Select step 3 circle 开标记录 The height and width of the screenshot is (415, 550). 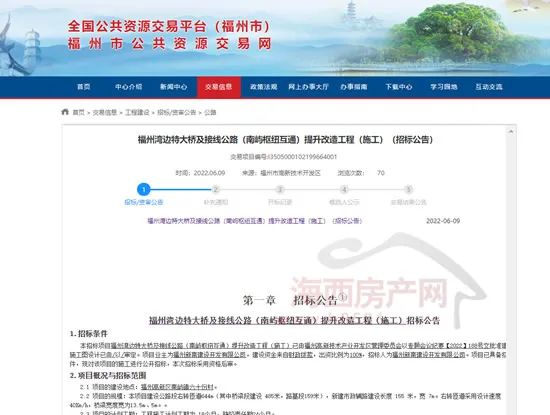(280, 189)
